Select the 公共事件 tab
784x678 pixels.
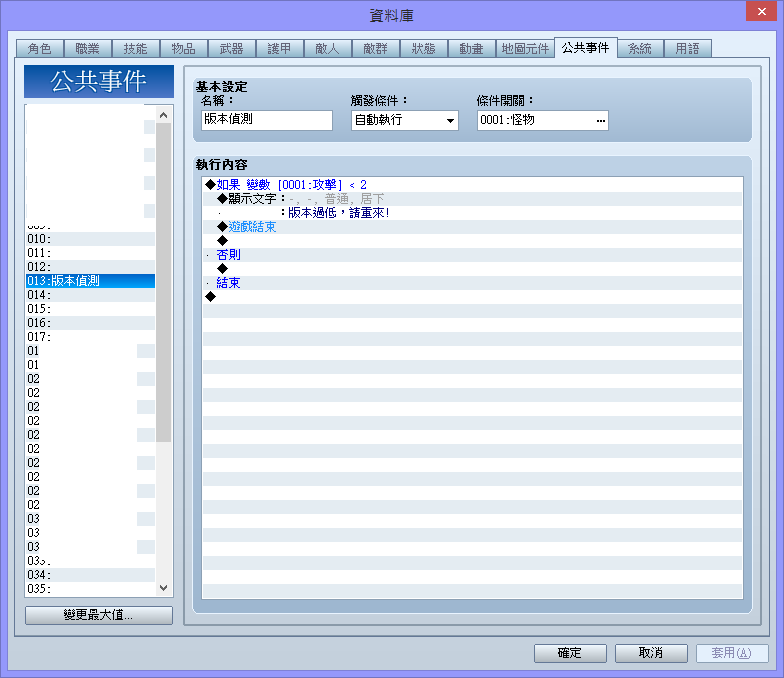tap(586, 48)
